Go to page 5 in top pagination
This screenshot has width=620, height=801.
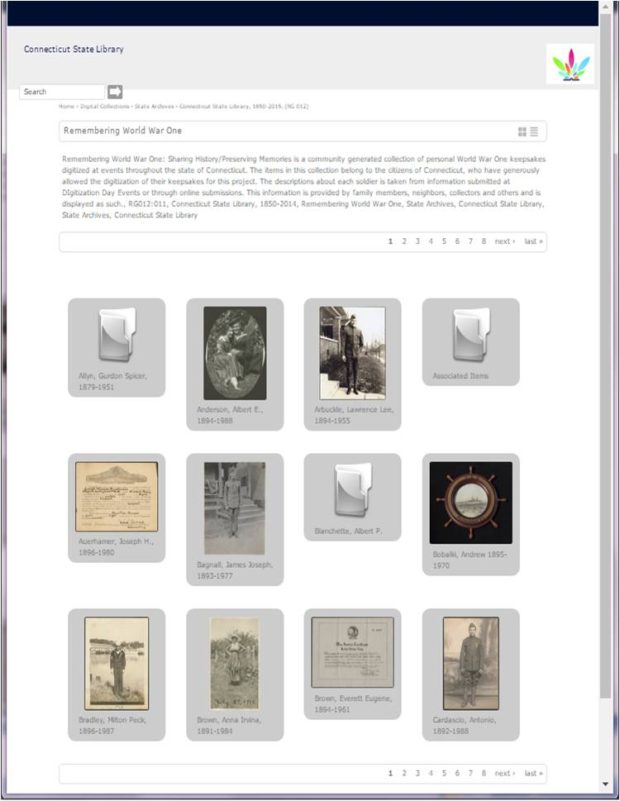tap(444, 241)
